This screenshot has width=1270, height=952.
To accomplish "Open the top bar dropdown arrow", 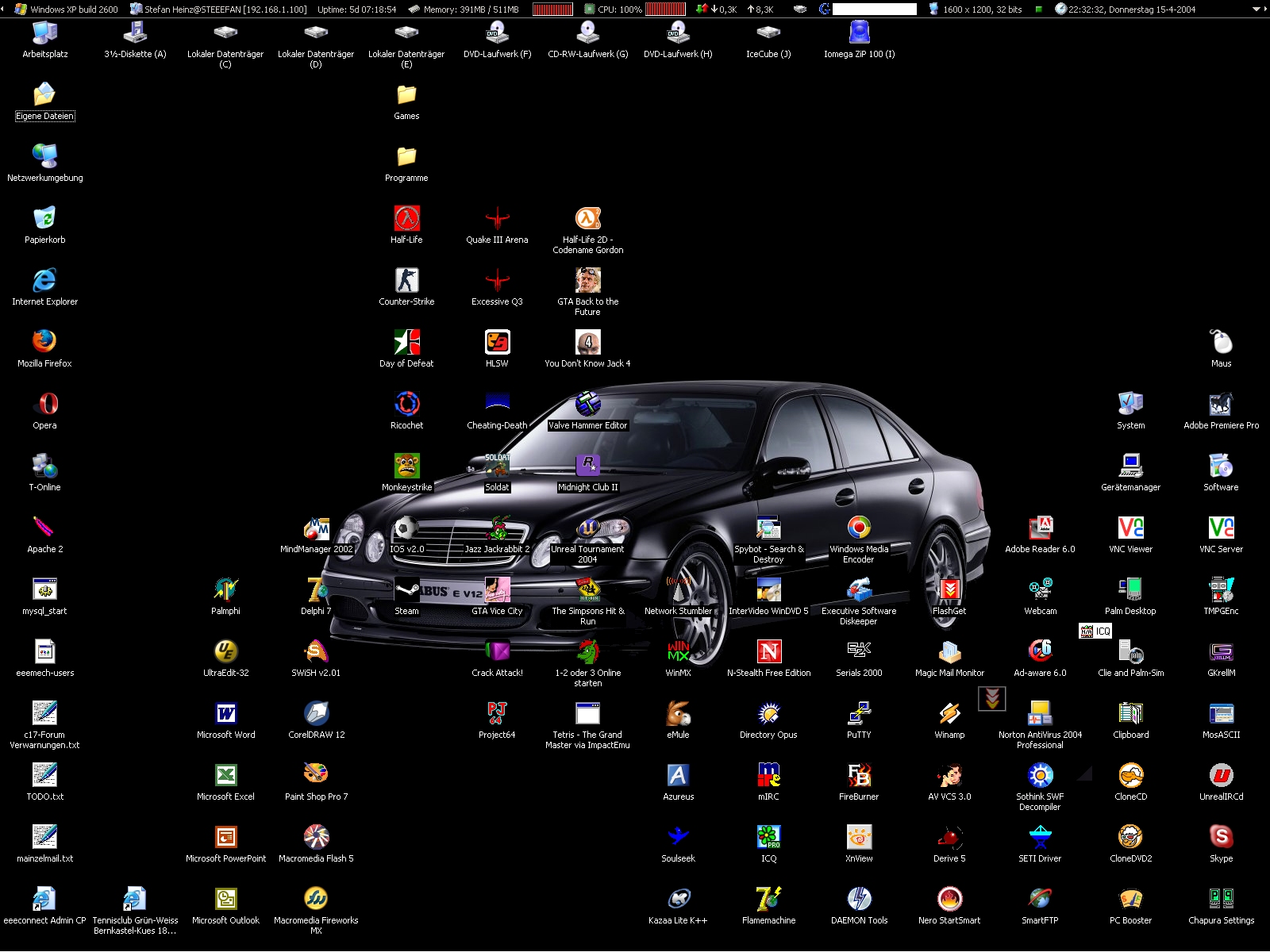I will point(1257,10).
